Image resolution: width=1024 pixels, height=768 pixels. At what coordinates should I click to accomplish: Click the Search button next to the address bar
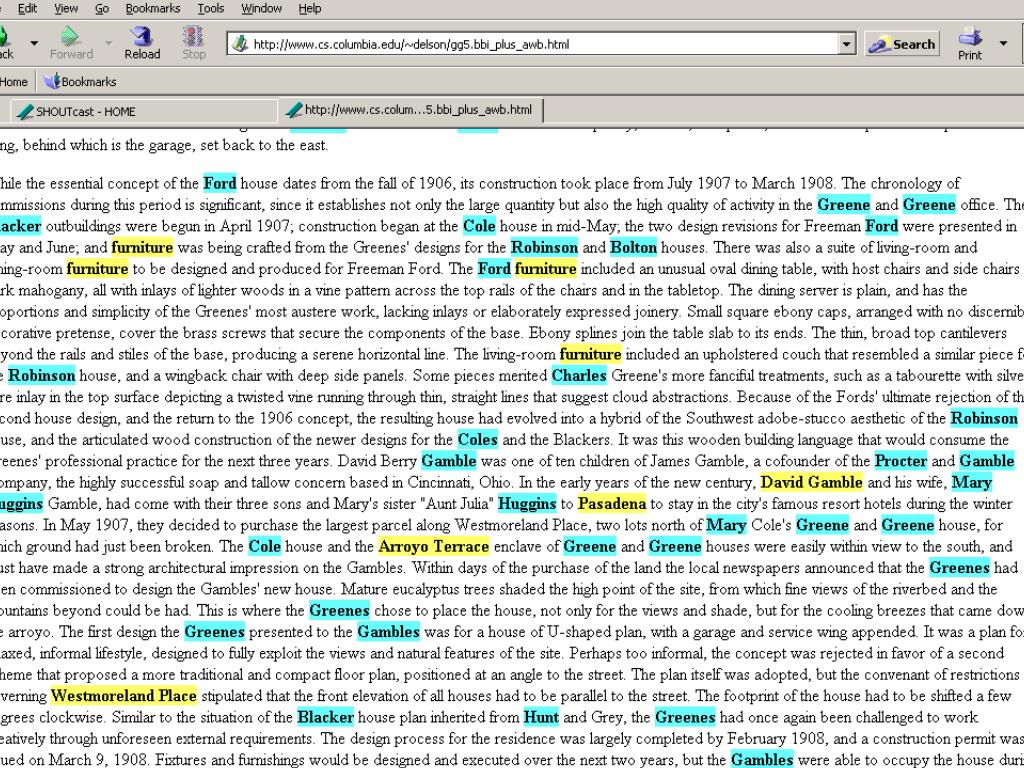click(903, 44)
